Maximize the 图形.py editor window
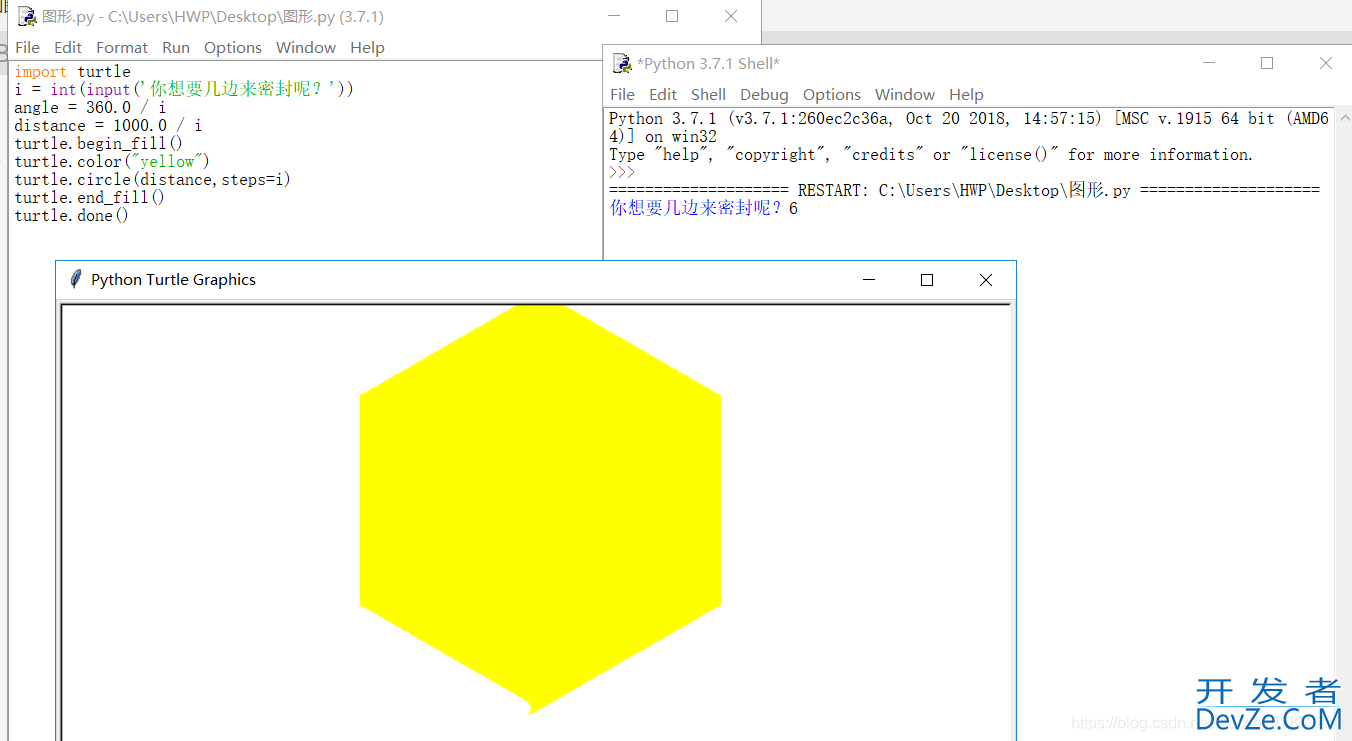 point(672,16)
